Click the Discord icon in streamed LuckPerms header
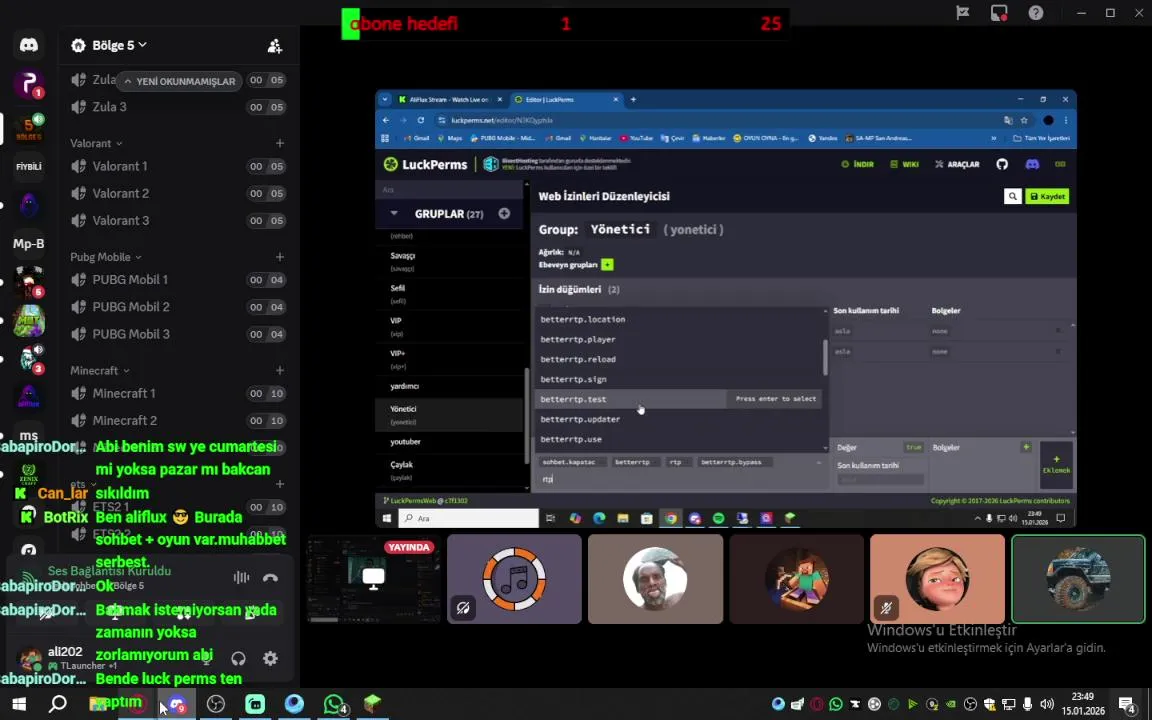Screen dimensions: 1152x720 click(1032, 165)
